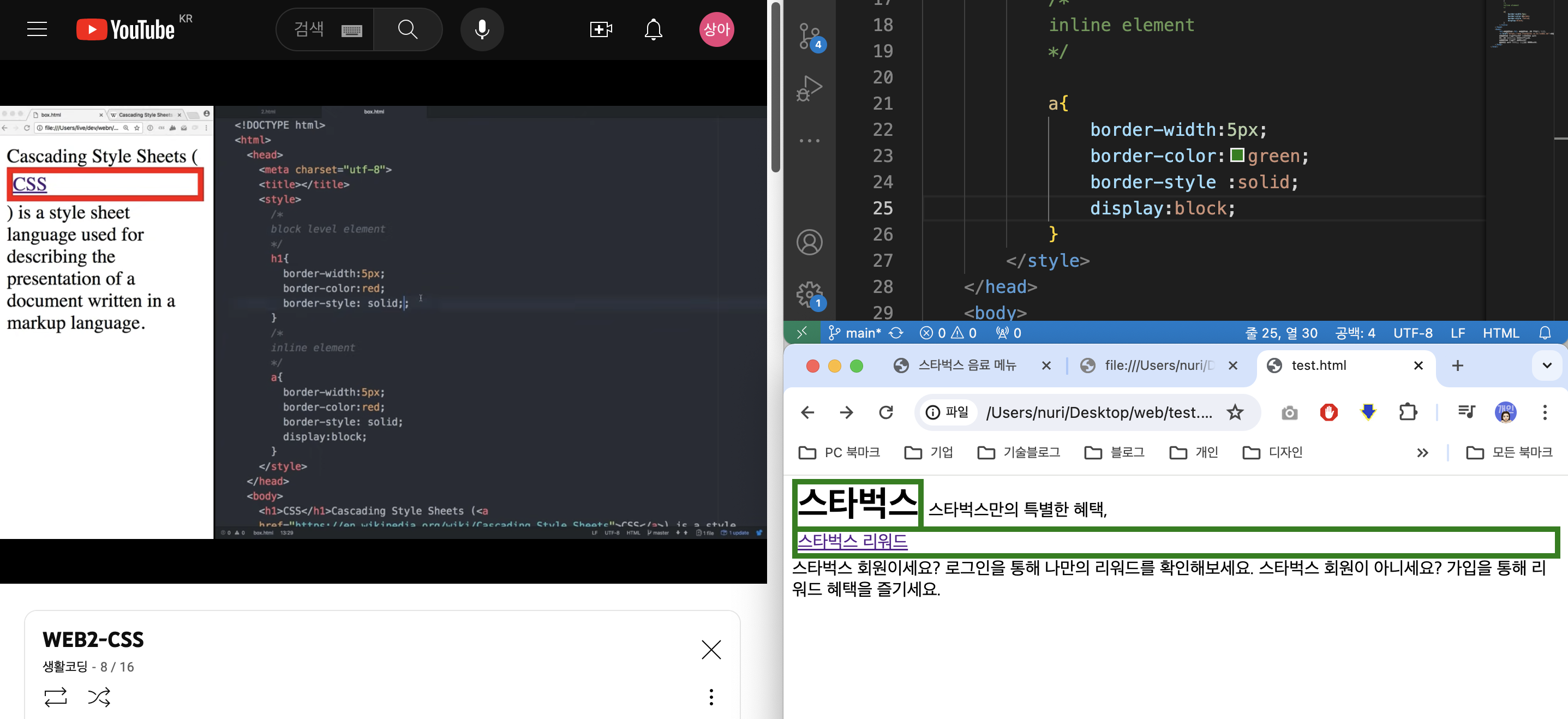Viewport: 1568px width, 719px height.
Task: Open the PC 북마크 bookmark folder
Action: tap(839, 452)
